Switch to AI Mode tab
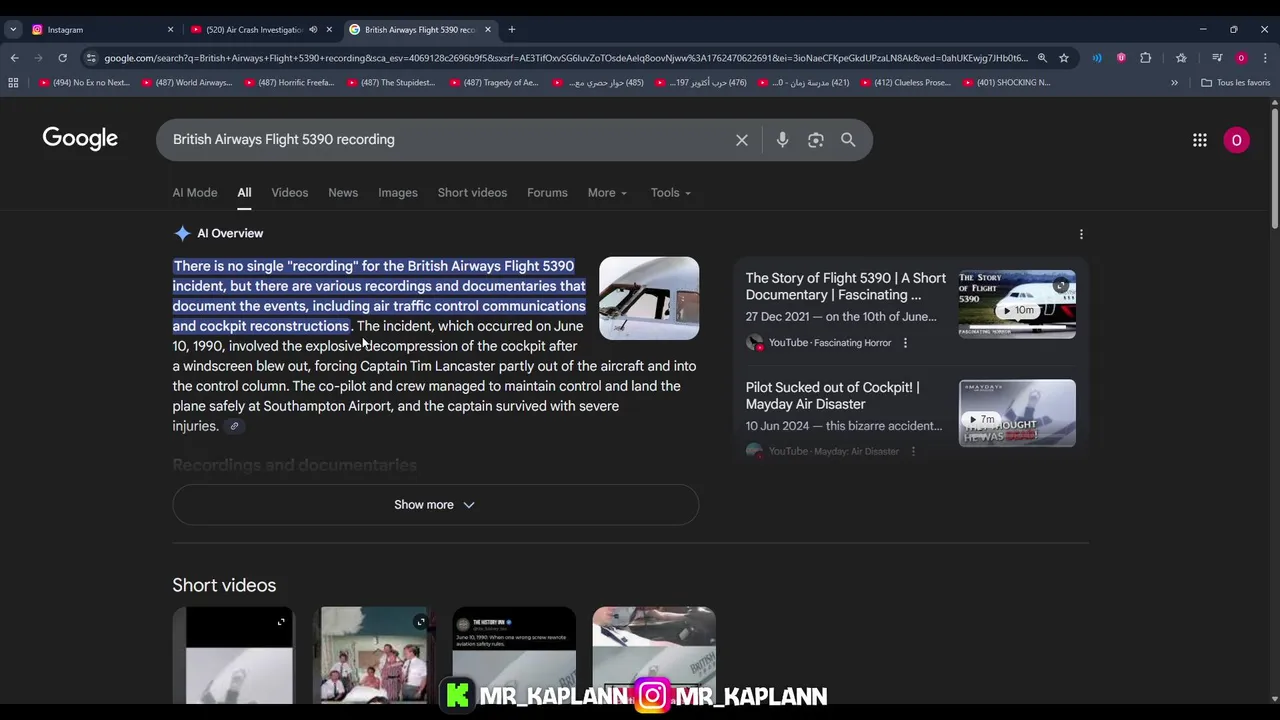 click(195, 193)
